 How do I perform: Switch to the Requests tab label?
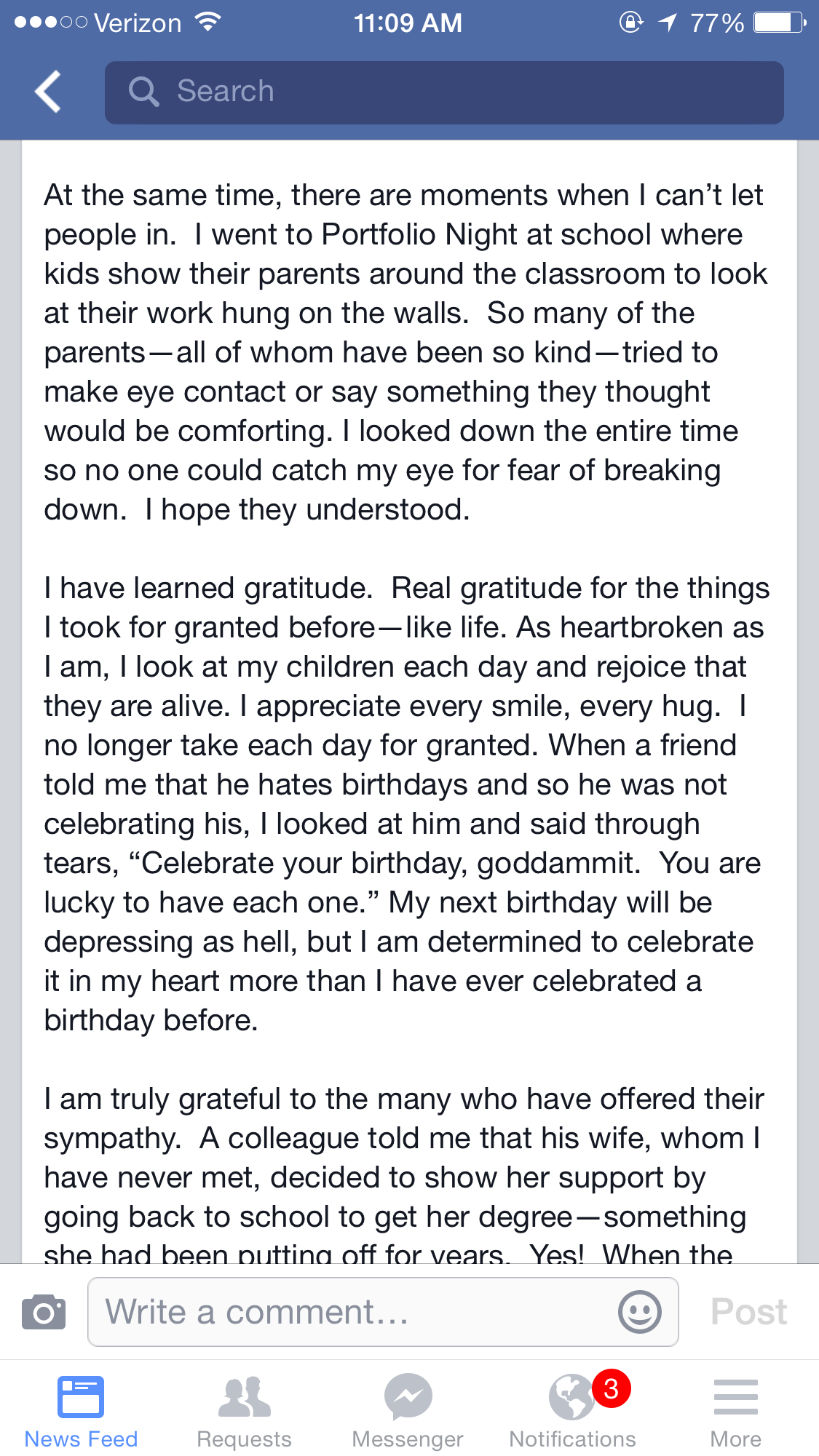click(x=245, y=1439)
